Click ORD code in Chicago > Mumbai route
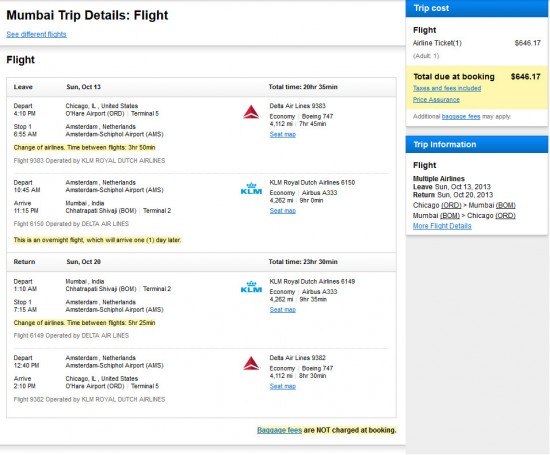 (x=451, y=205)
